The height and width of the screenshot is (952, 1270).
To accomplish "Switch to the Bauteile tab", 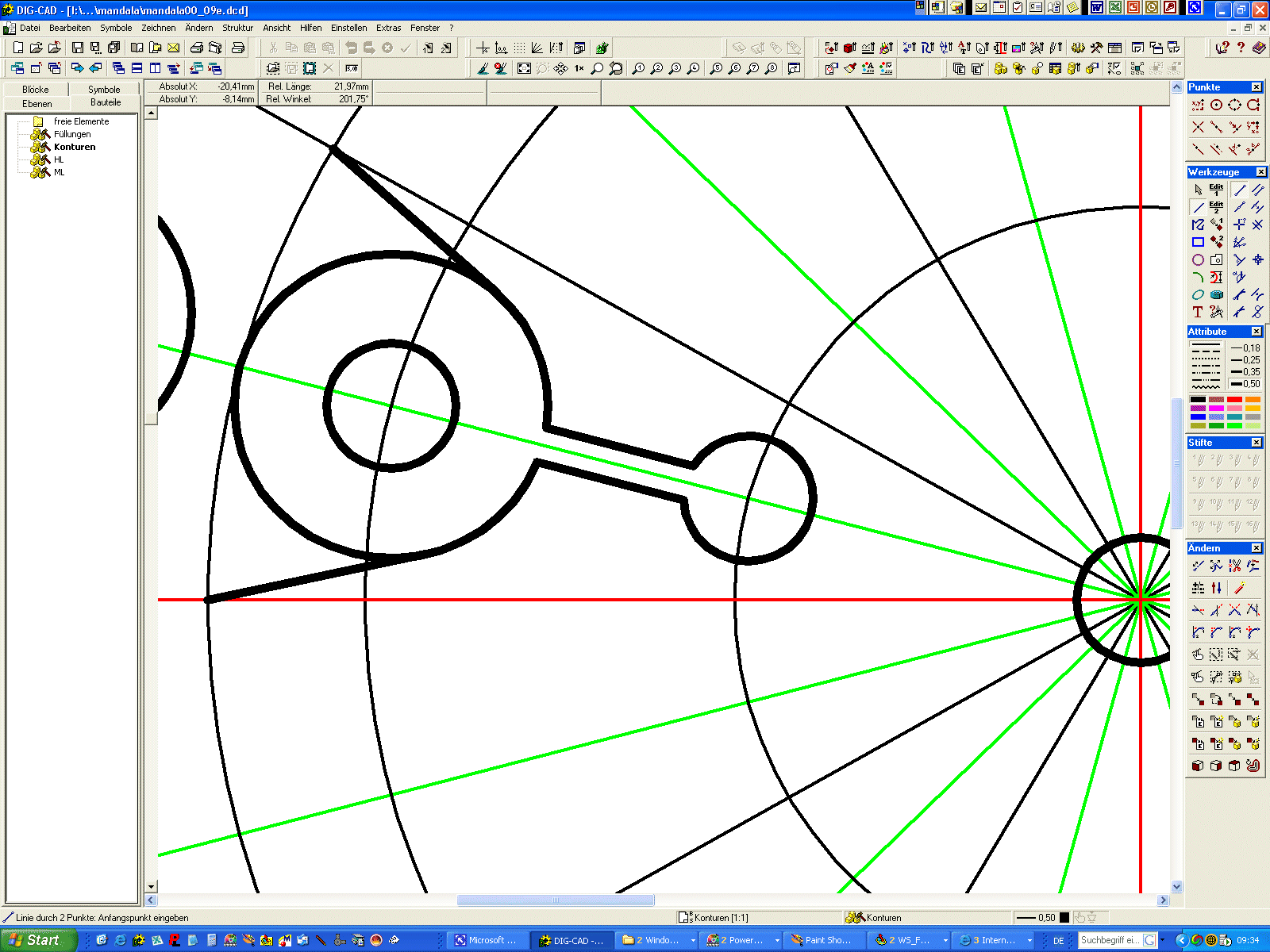I will coord(106,102).
